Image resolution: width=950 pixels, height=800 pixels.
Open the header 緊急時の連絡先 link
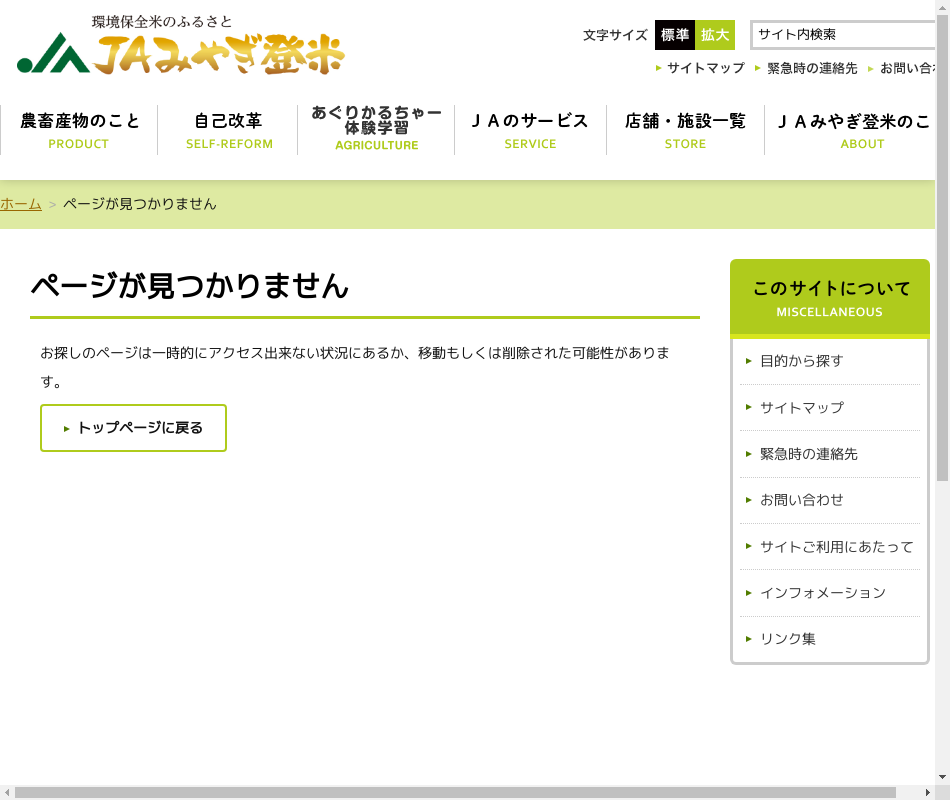pyautogui.click(x=811, y=68)
